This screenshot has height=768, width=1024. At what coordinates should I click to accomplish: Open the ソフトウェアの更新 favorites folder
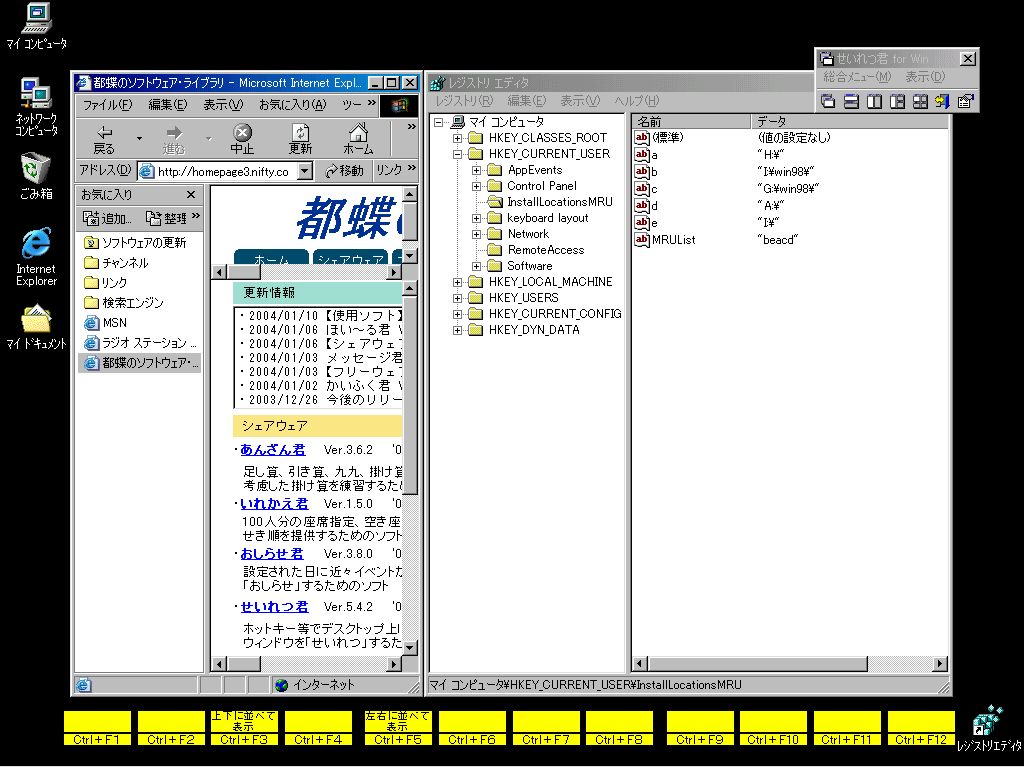[135, 242]
